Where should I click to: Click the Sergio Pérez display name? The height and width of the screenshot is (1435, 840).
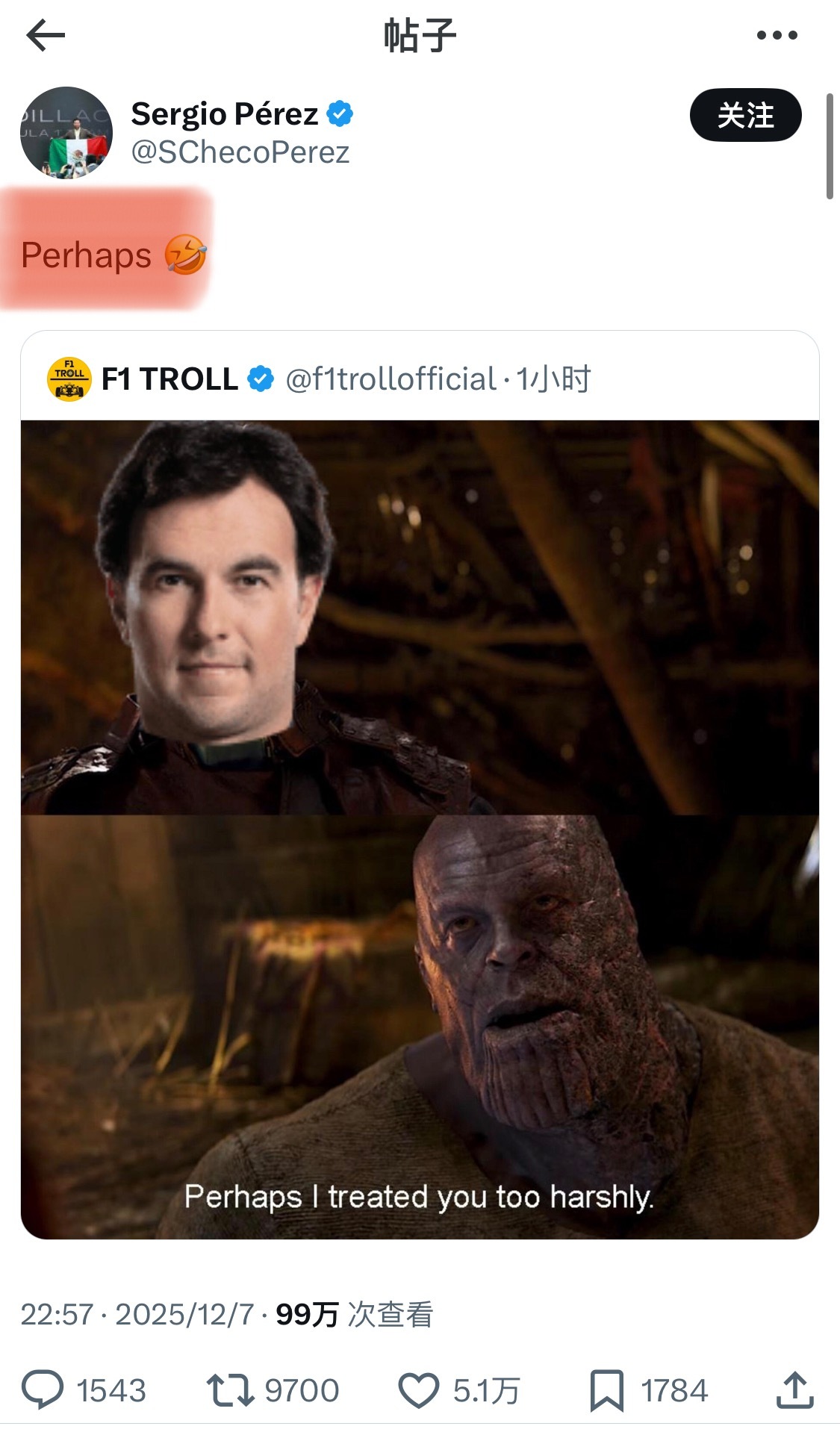click(x=225, y=114)
